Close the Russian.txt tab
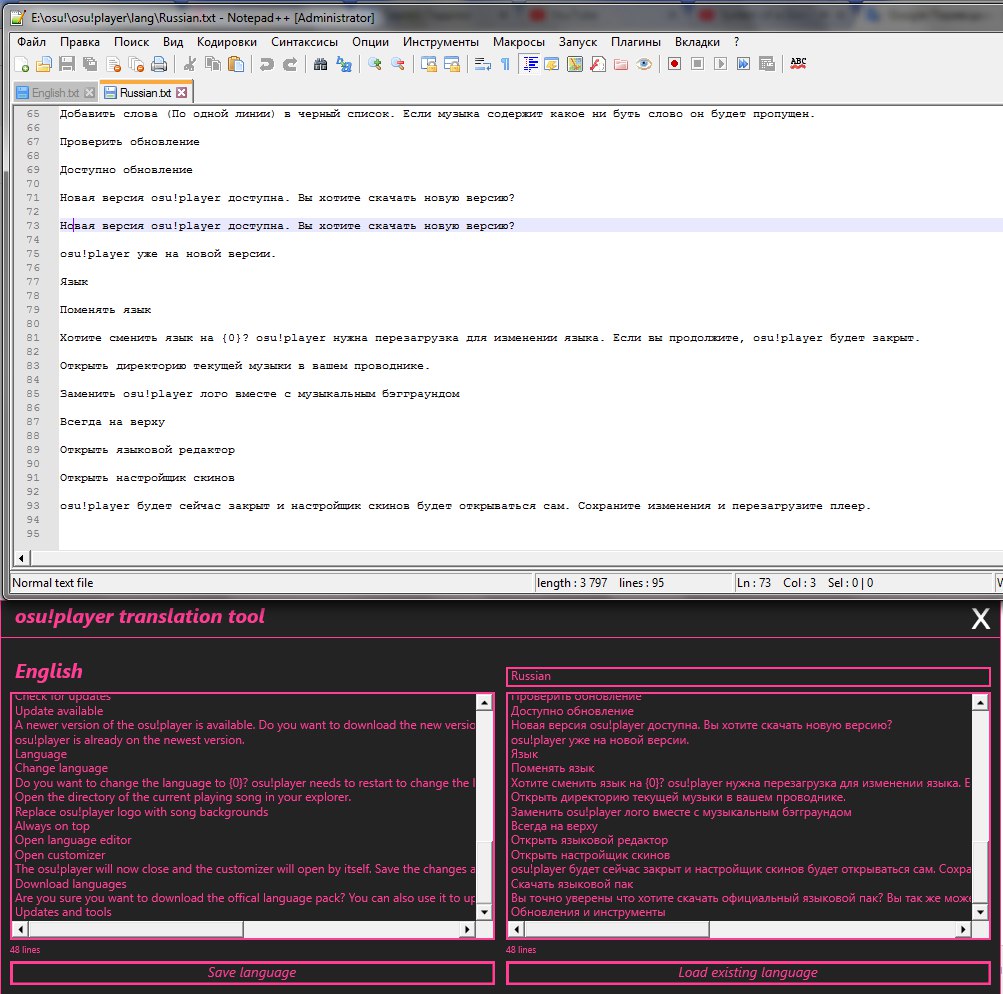 (182, 93)
